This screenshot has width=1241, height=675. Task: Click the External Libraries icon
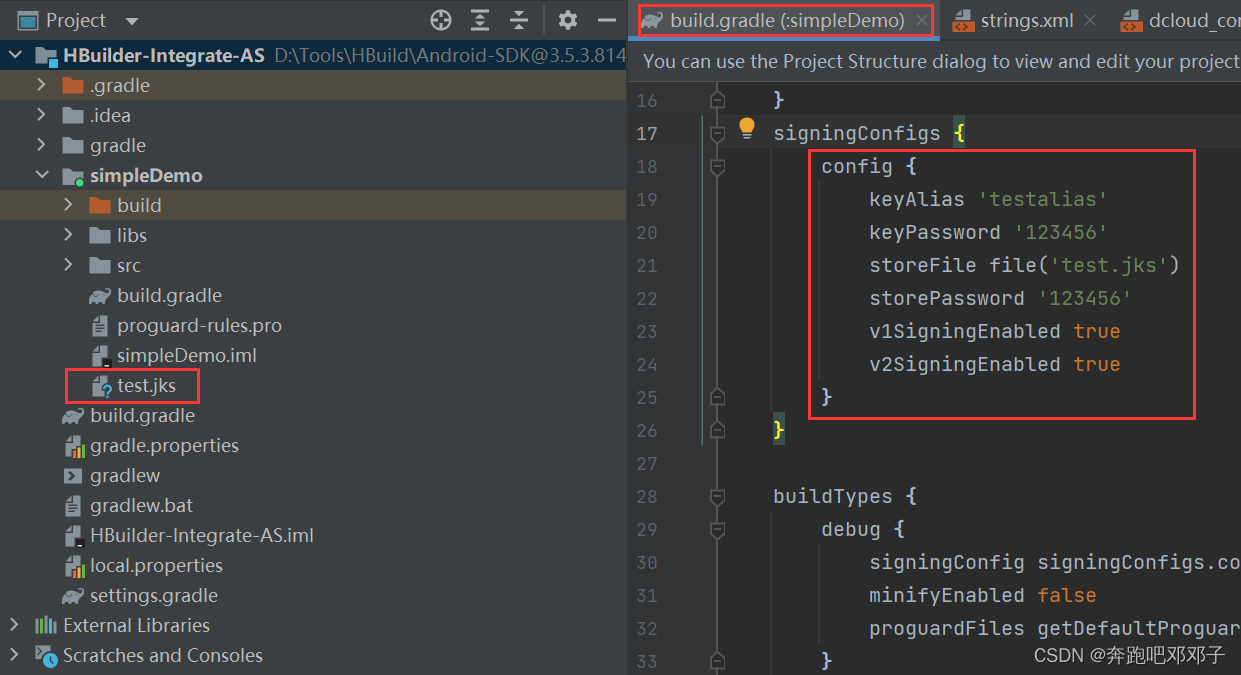pos(45,625)
